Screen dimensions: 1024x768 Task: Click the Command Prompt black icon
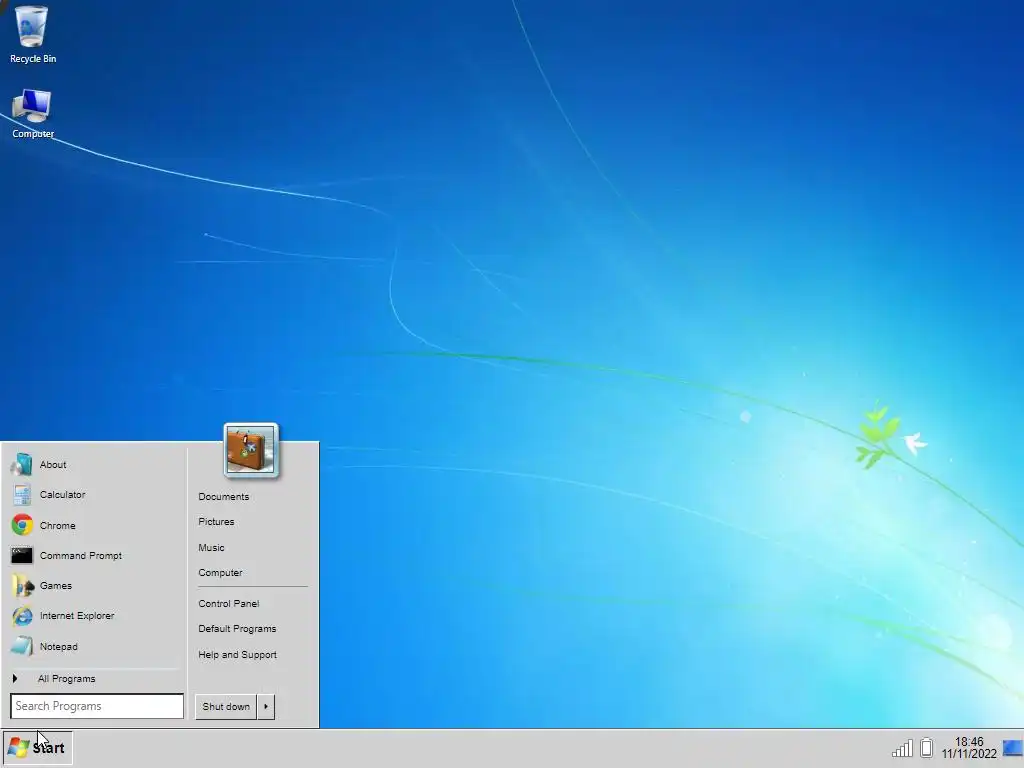pyautogui.click(x=22, y=556)
